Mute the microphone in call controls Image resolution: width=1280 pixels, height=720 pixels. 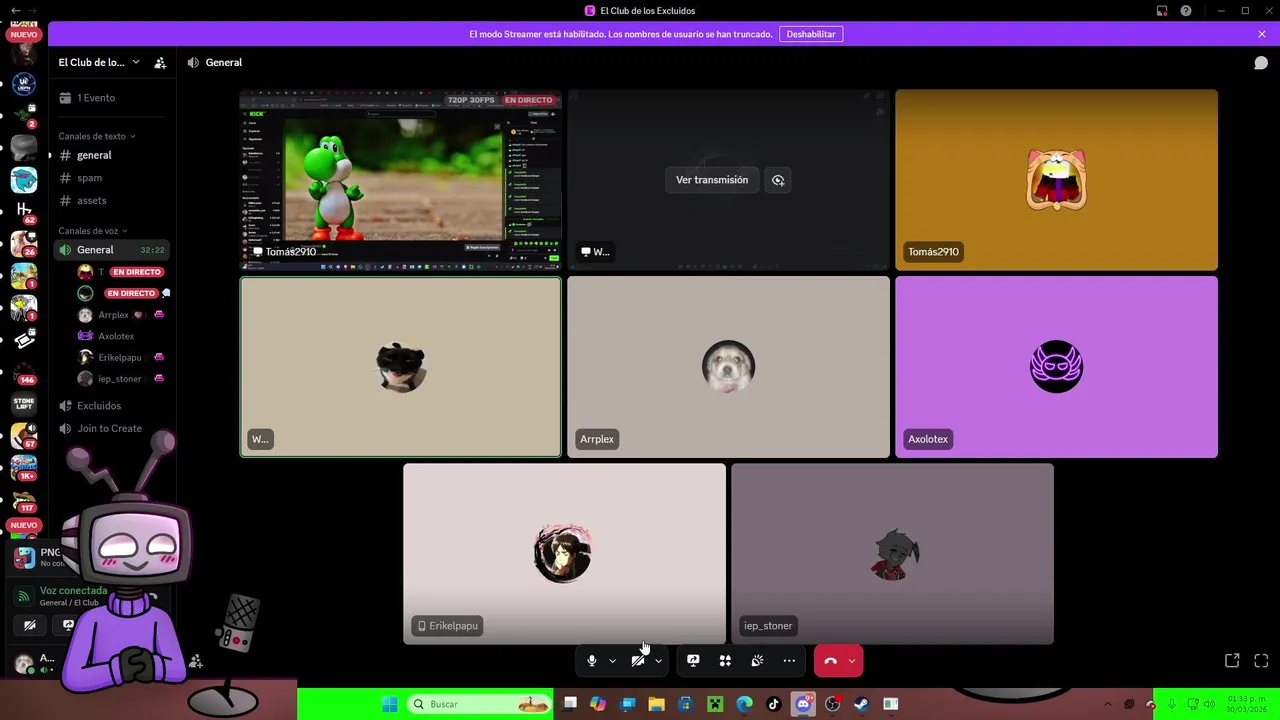click(x=592, y=661)
